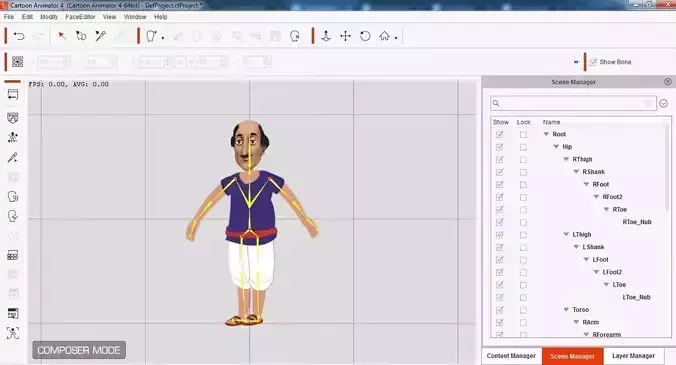Click the COMPOSER MODE button
676x365 pixels.
point(79,350)
